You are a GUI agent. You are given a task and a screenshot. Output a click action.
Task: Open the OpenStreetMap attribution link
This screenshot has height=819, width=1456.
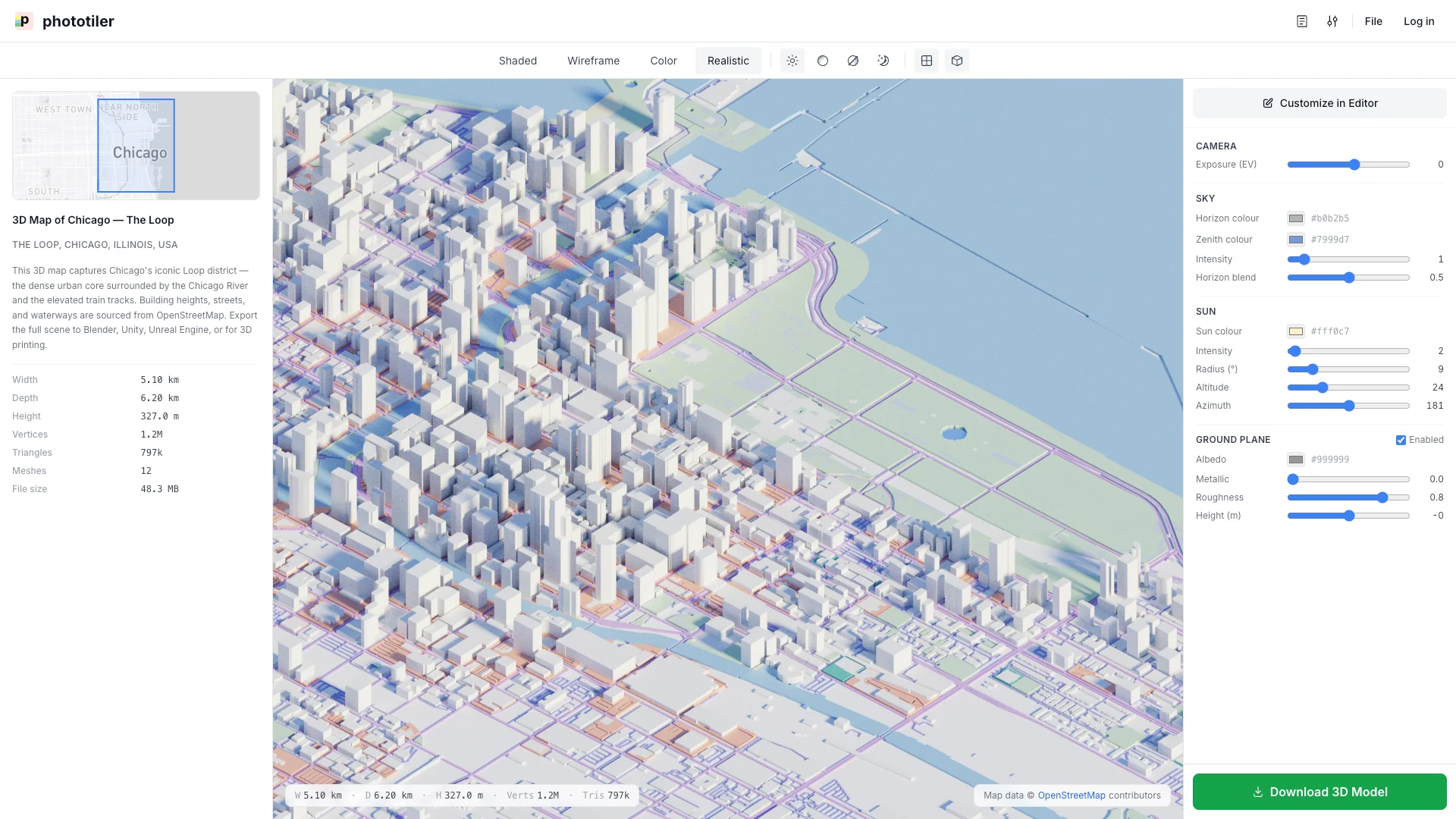1072,795
